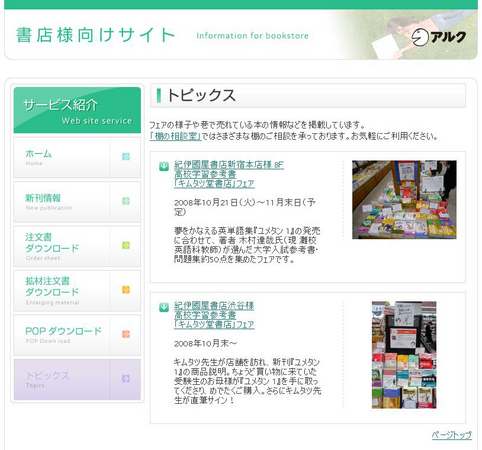
Task: Click the purple arrow icon beside トピックス
Action: point(126,379)
